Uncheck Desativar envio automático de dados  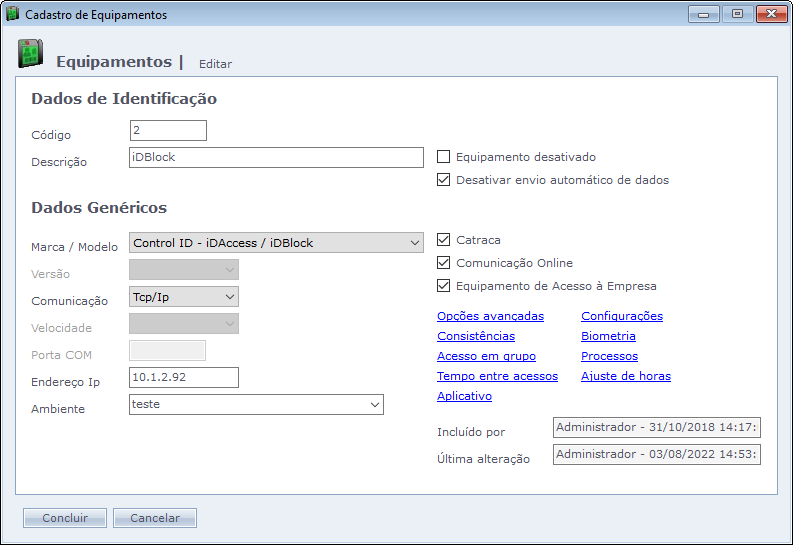(444, 181)
